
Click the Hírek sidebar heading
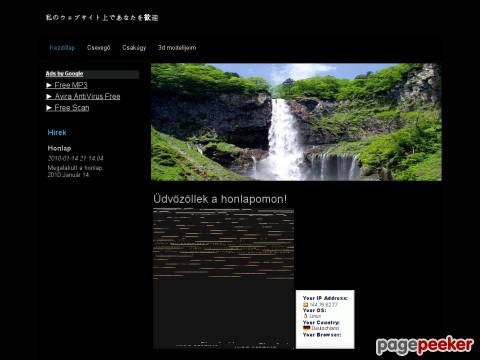coord(57,133)
